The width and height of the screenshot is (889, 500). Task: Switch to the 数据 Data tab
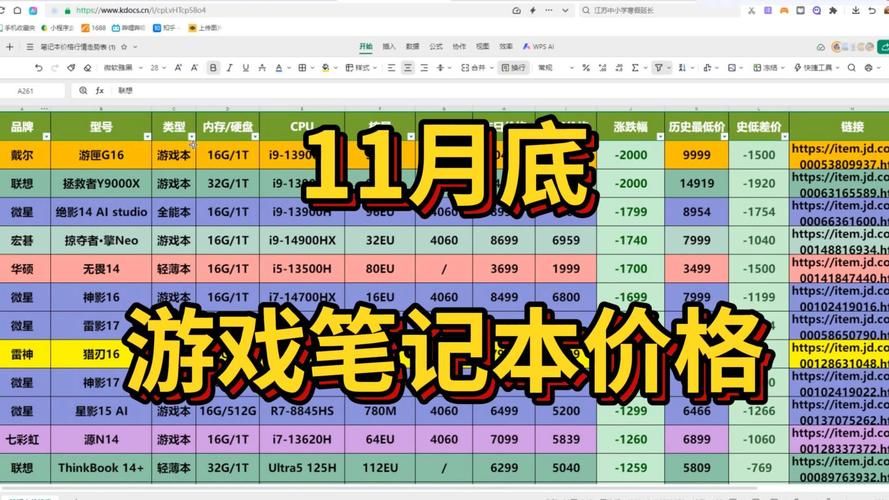pos(413,46)
